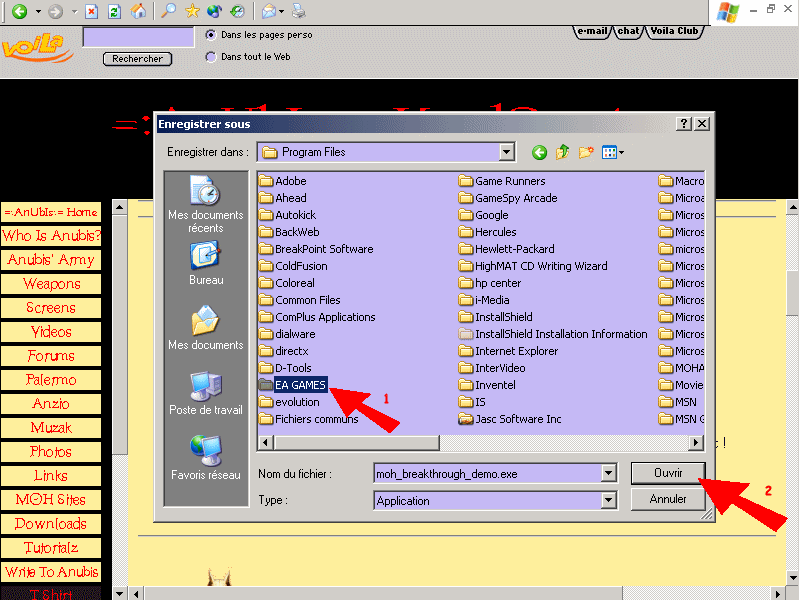Open Poste de travail in places bar
This screenshot has height=600, width=800.
point(206,393)
